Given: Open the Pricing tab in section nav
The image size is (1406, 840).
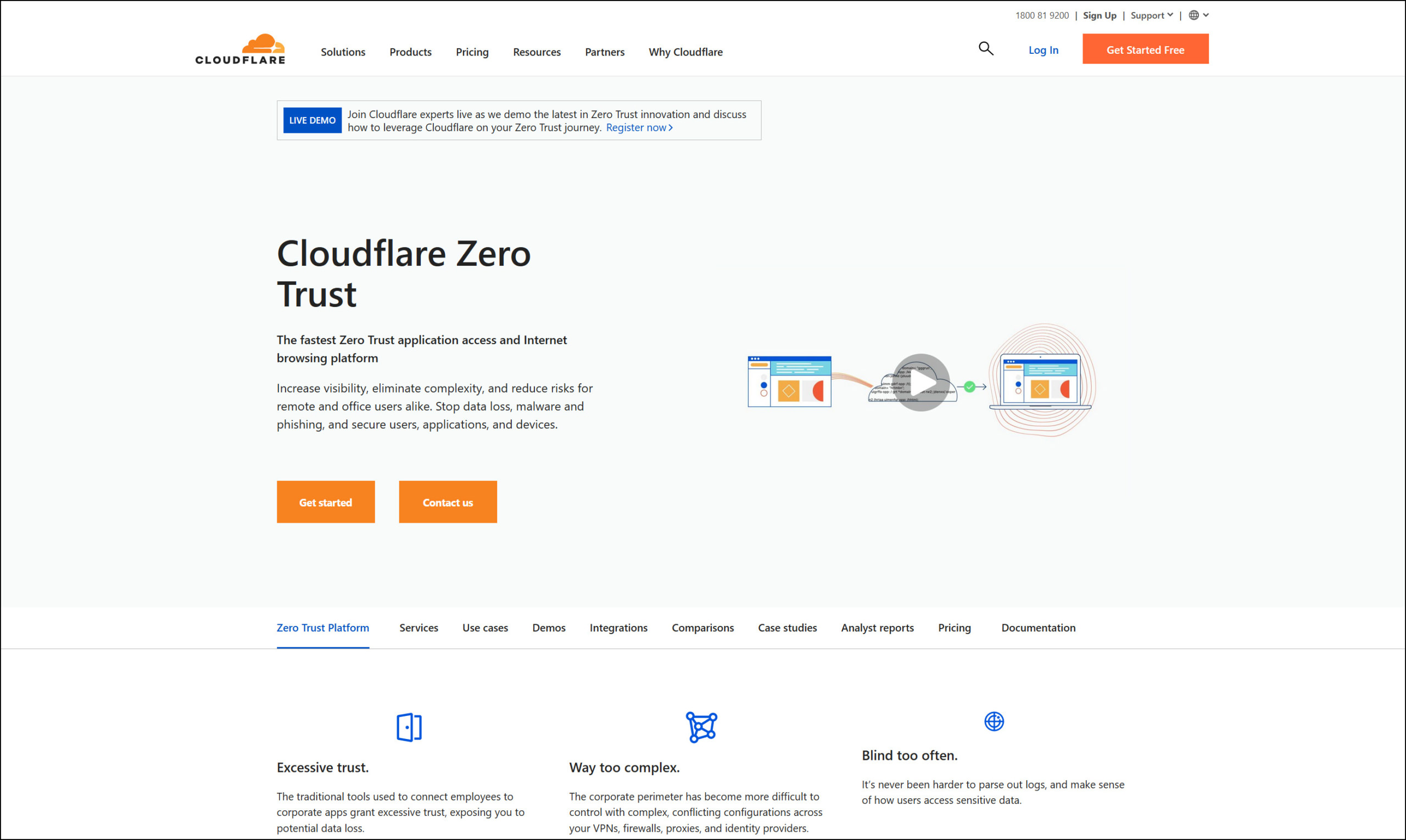Looking at the screenshot, I should click(x=954, y=628).
